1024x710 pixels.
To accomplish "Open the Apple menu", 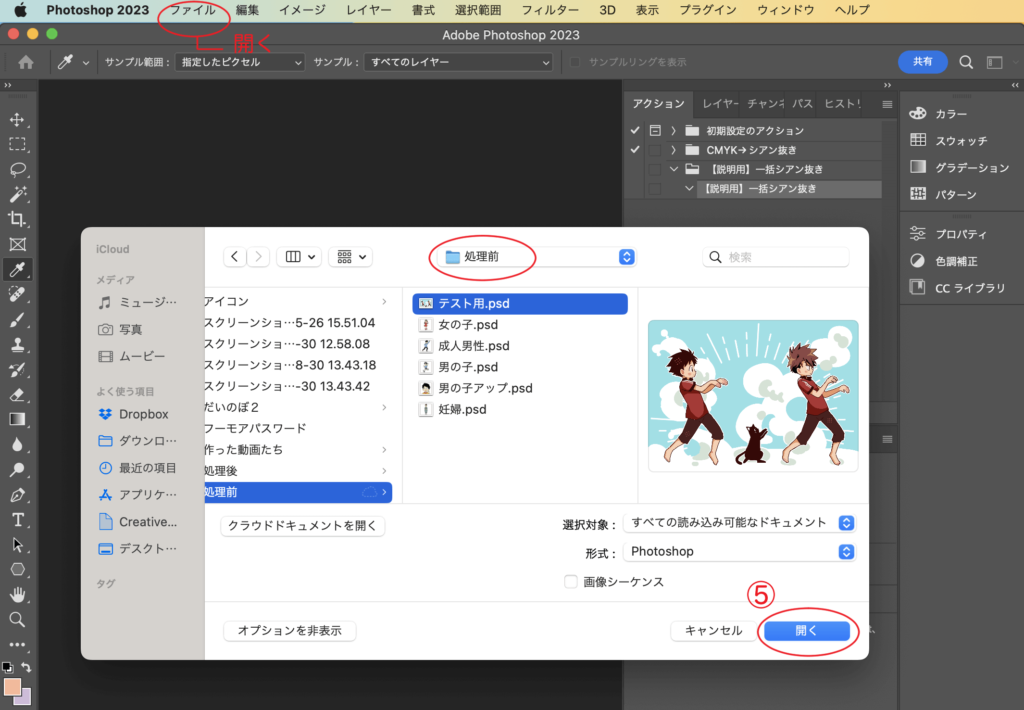I will click(x=20, y=10).
